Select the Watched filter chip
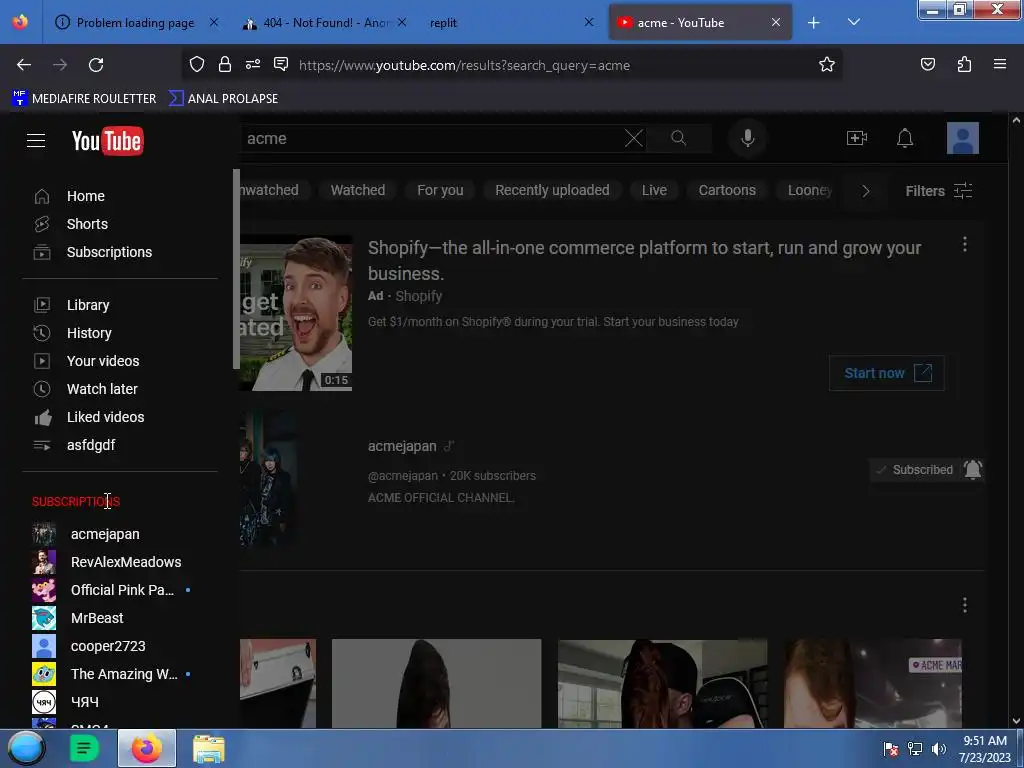 [357, 190]
